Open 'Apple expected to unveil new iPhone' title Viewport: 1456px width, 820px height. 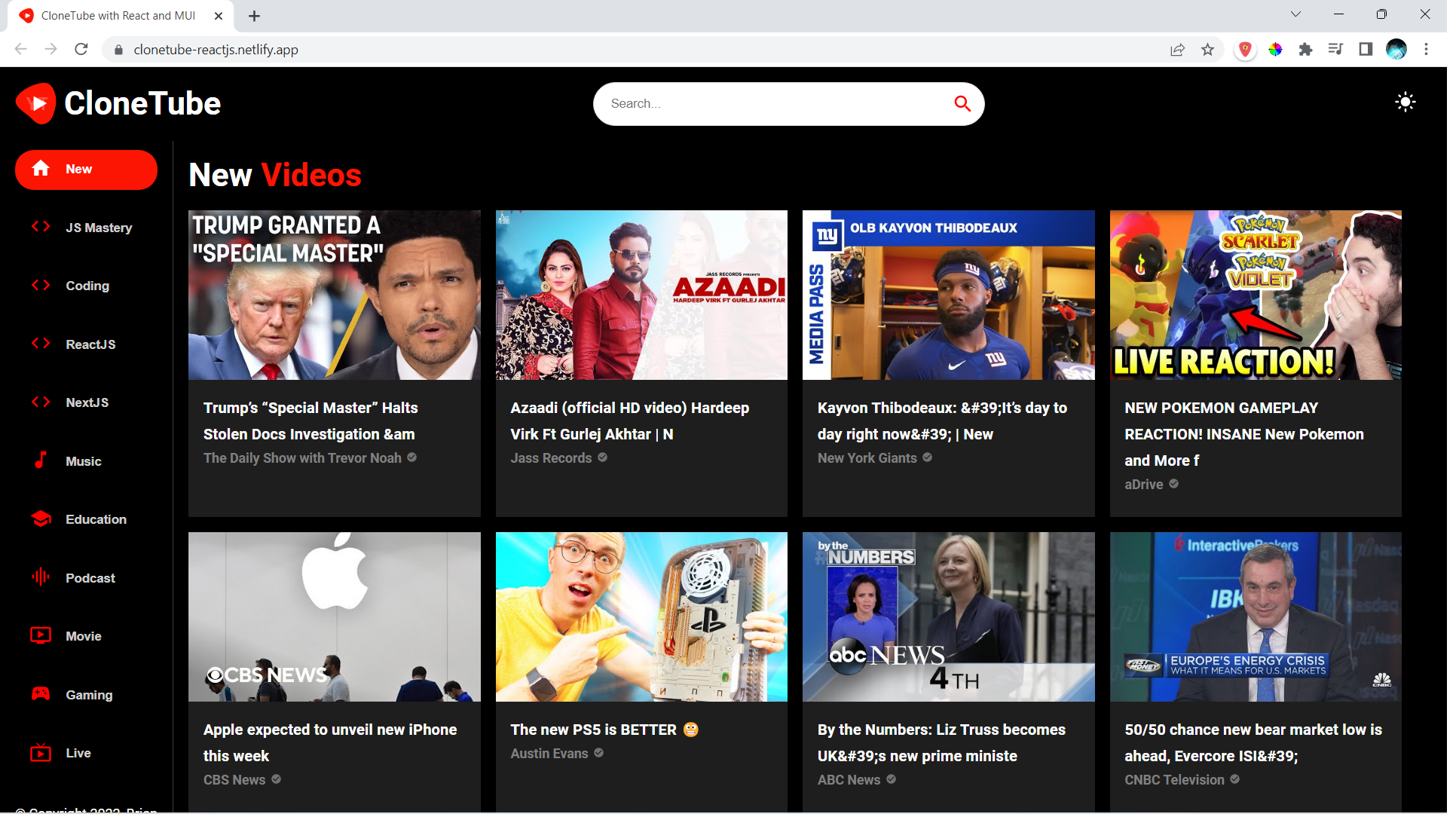coord(332,747)
